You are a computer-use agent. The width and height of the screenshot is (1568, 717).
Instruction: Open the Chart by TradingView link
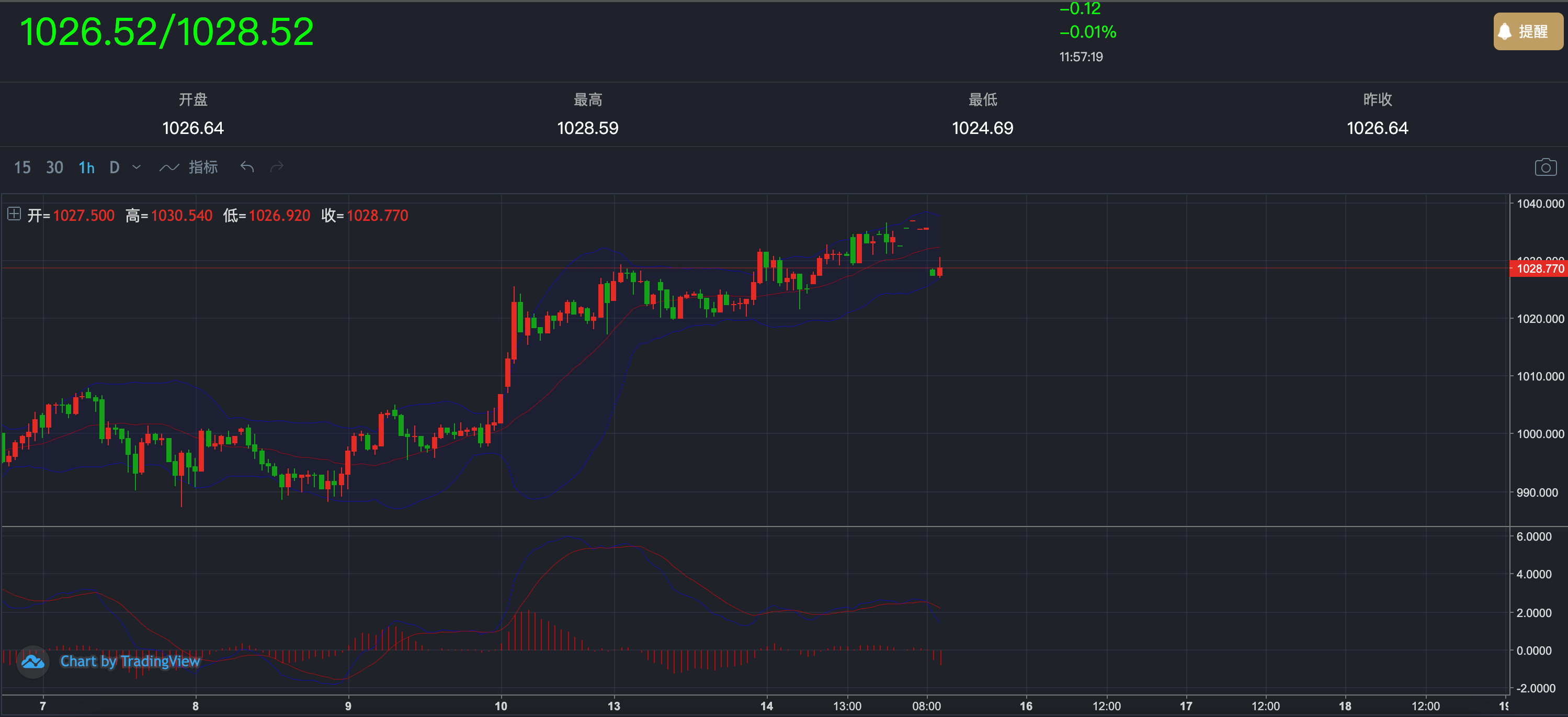tap(130, 662)
